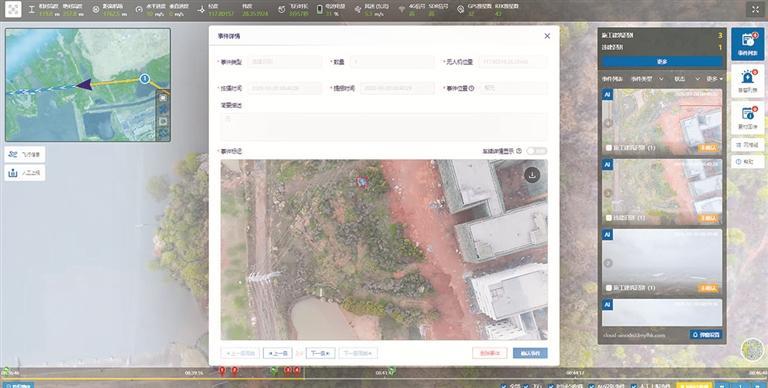Go to the previous event with 上一条
The image size is (768, 388).
pyautogui.click(x=278, y=353)
